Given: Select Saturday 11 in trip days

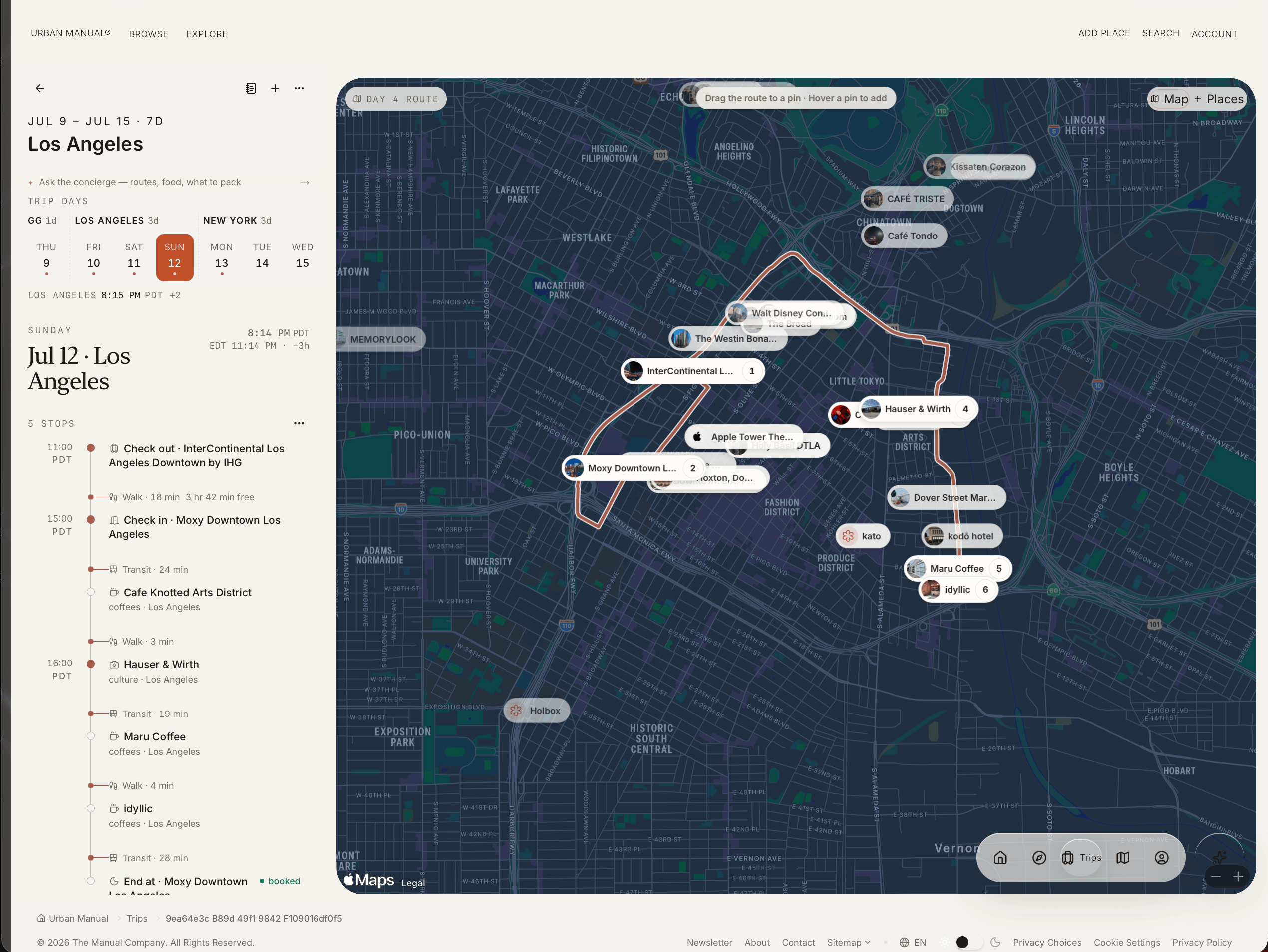Looking at the screenshot, I should click(134, 257).
